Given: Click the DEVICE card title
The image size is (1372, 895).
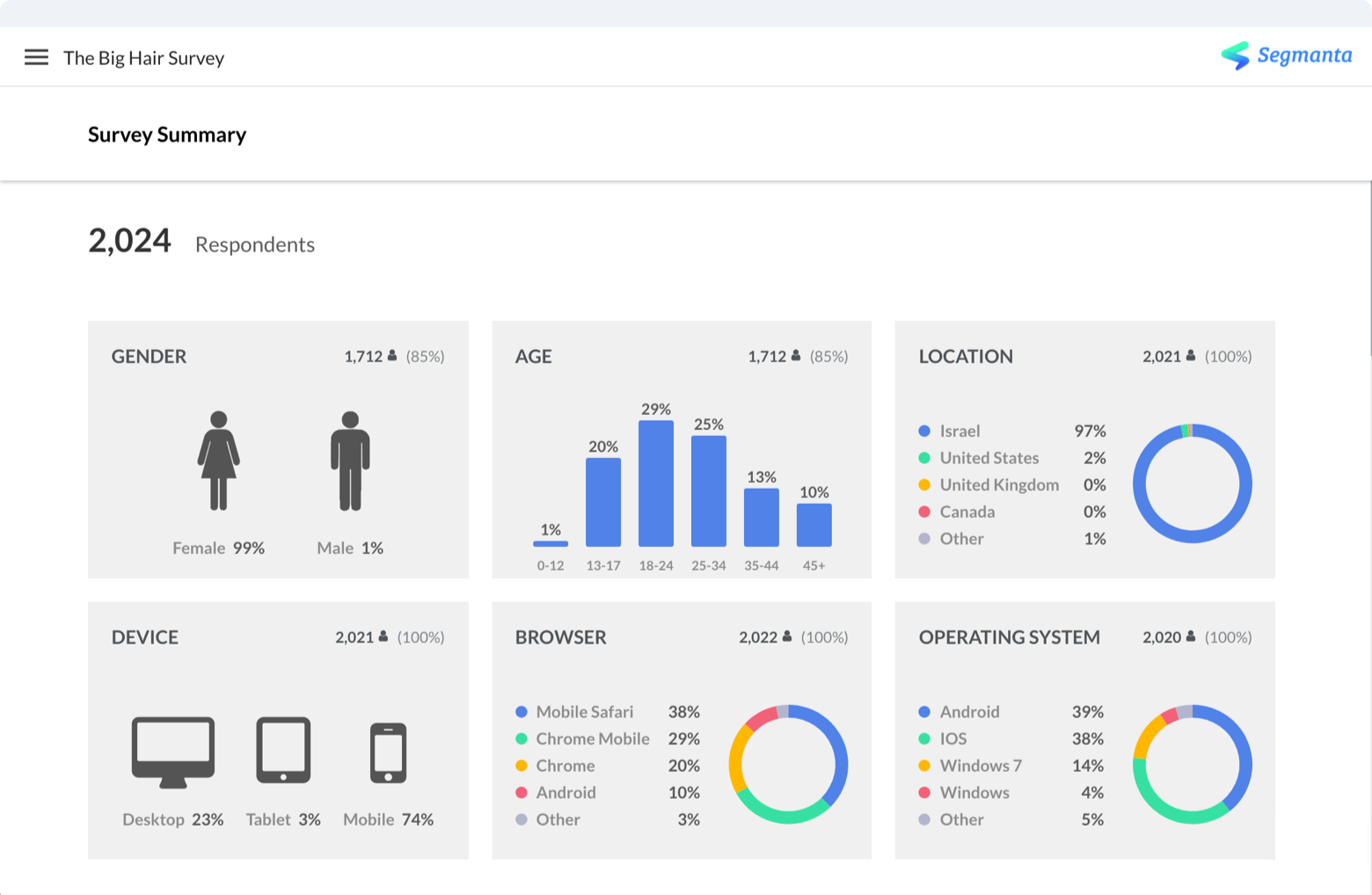Looking at the screenshot, I should tap(145, 637).
